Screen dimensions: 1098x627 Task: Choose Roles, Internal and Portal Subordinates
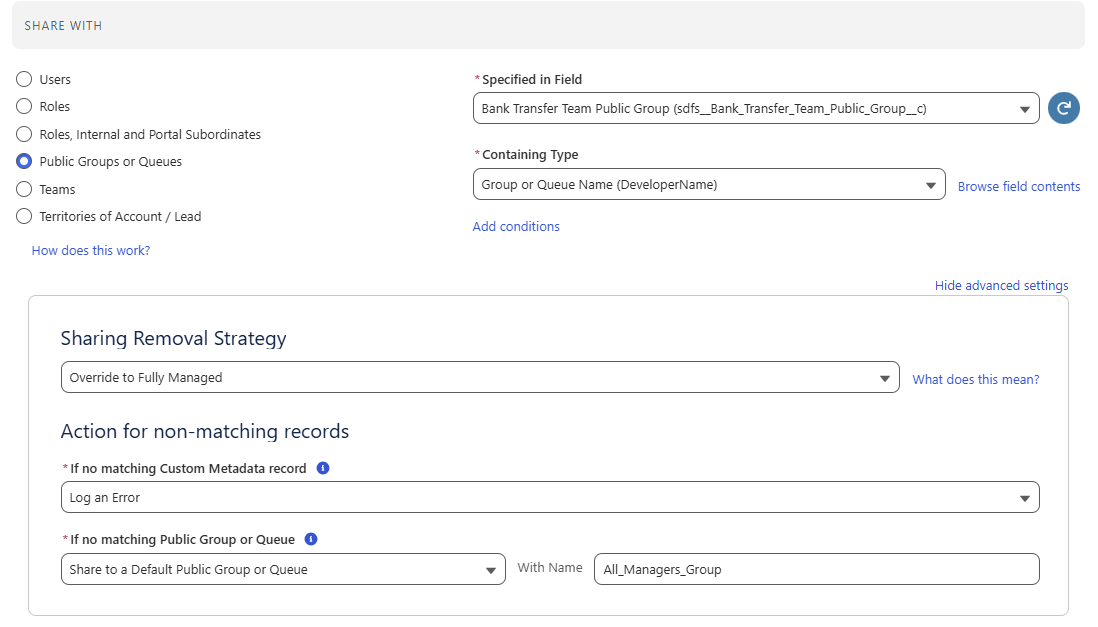24,134
